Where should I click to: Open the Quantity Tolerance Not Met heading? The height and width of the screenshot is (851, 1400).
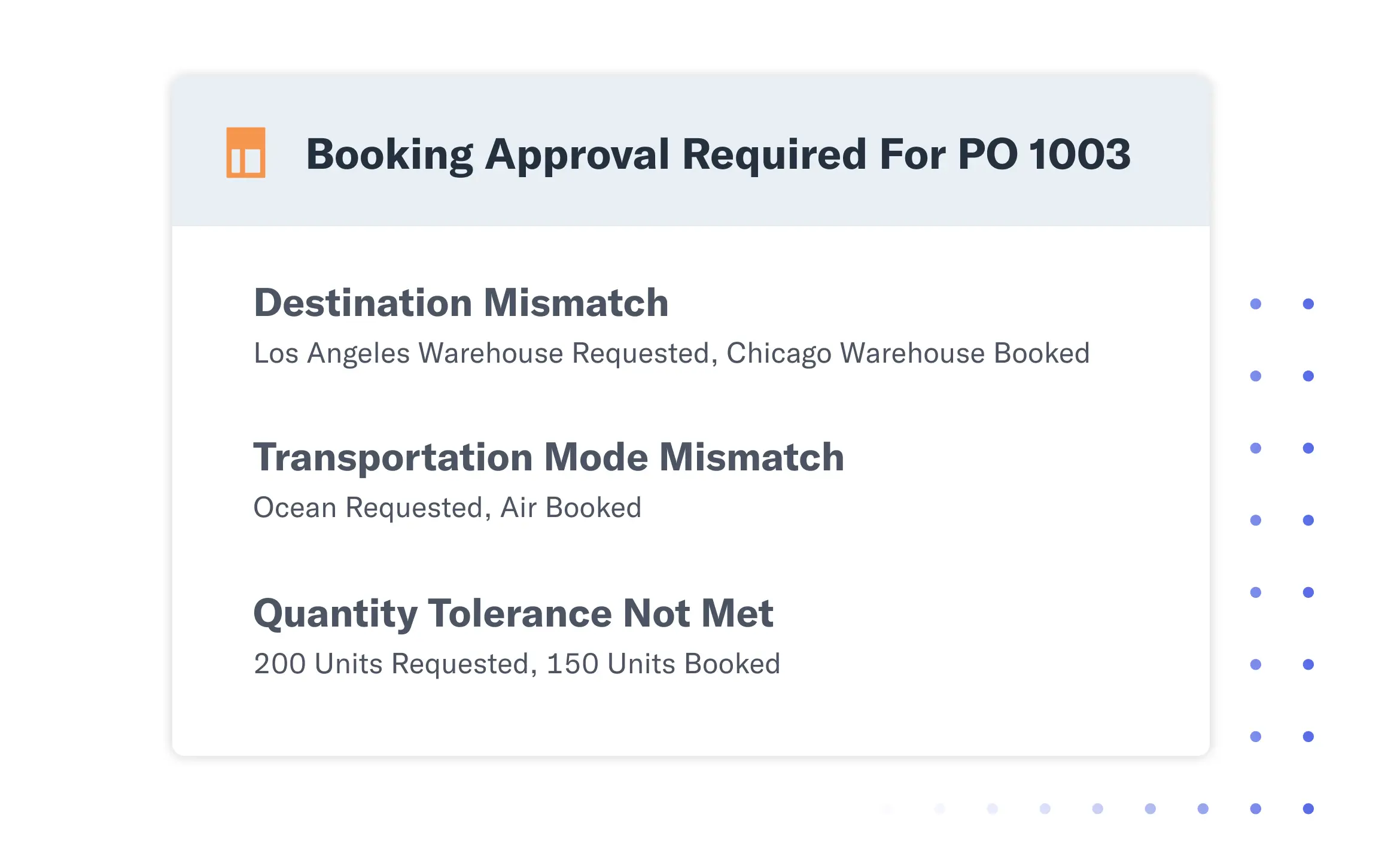(513, 613)
